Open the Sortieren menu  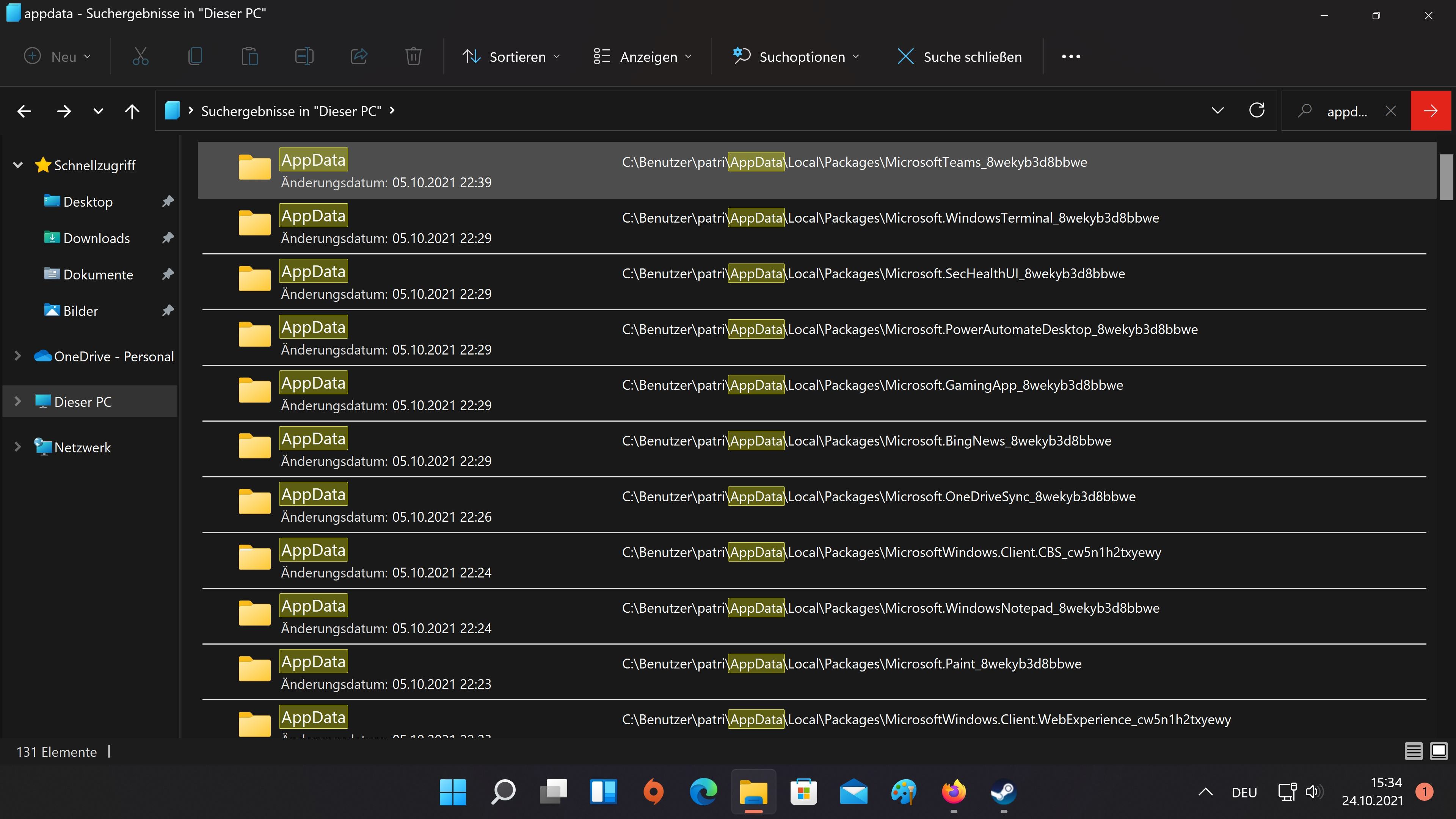tap(511, 56)
